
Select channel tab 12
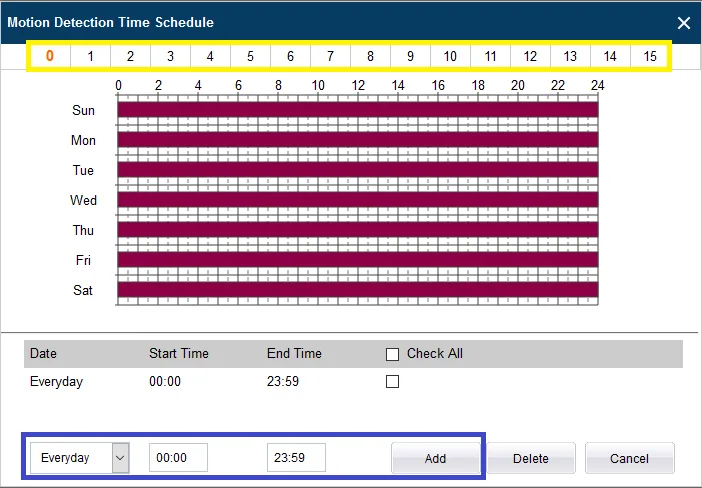(530, 56)
